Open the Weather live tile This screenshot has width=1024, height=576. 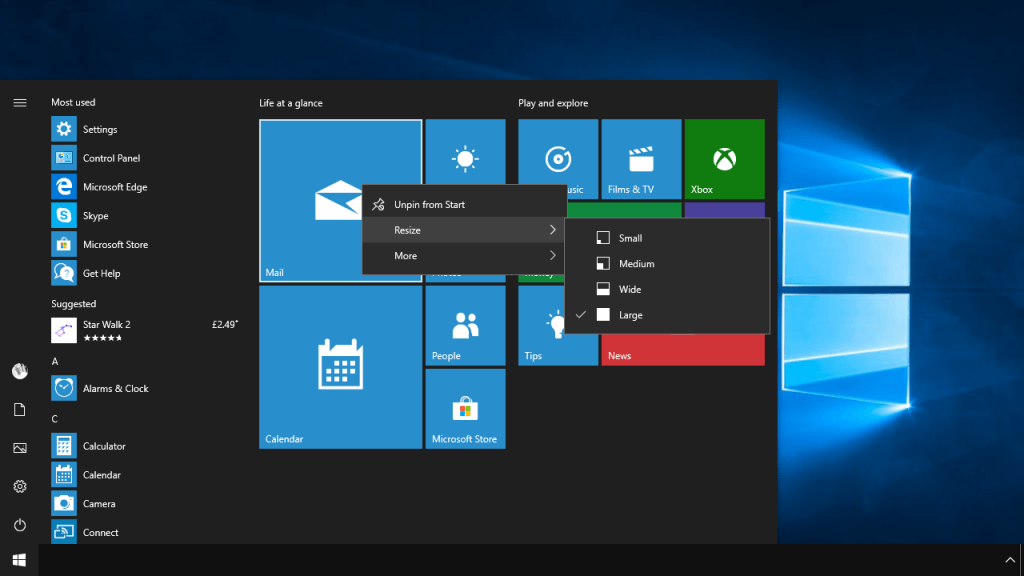(x=465, y=152)
